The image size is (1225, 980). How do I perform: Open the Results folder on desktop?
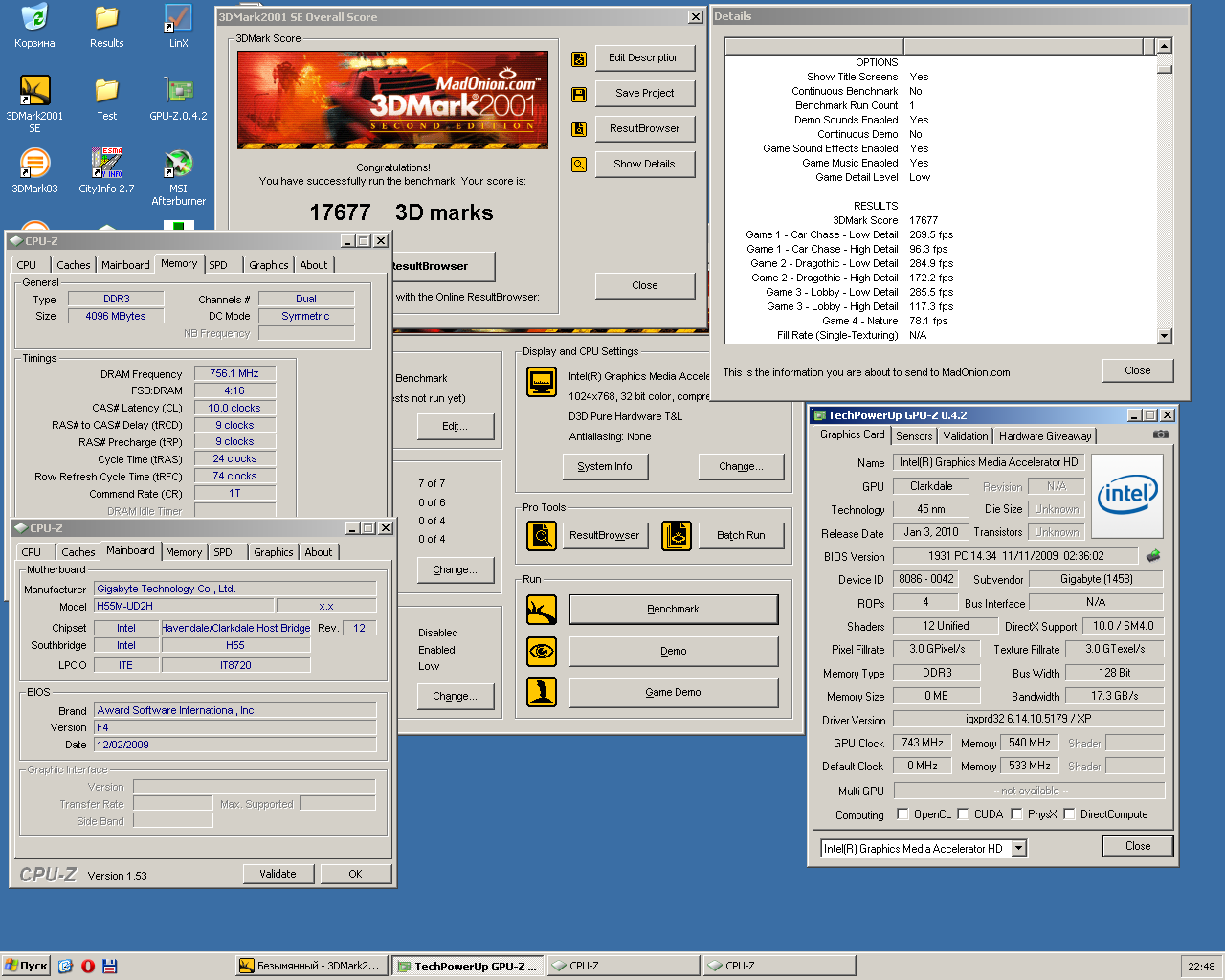(x=106, y=26)
